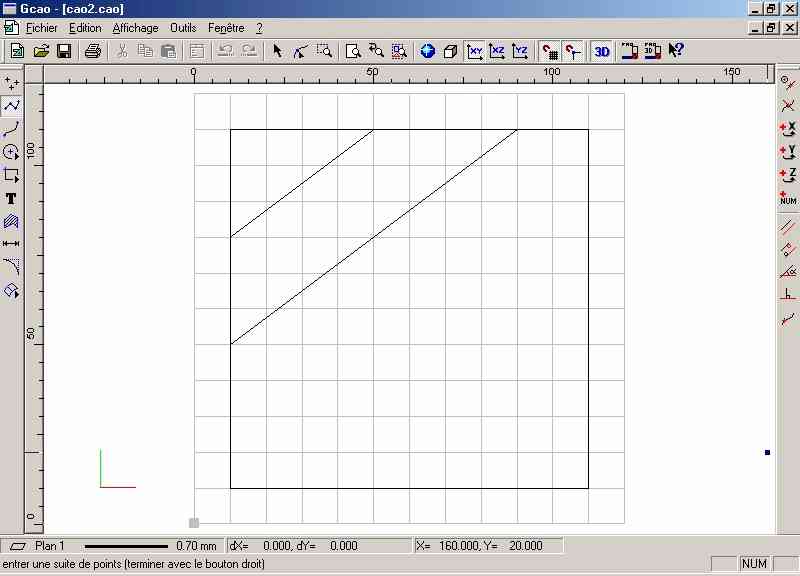The image size is (800, 576).
Task: Click the point-on-line constraint icon at bottom right
Action: (x=788, y=319)
